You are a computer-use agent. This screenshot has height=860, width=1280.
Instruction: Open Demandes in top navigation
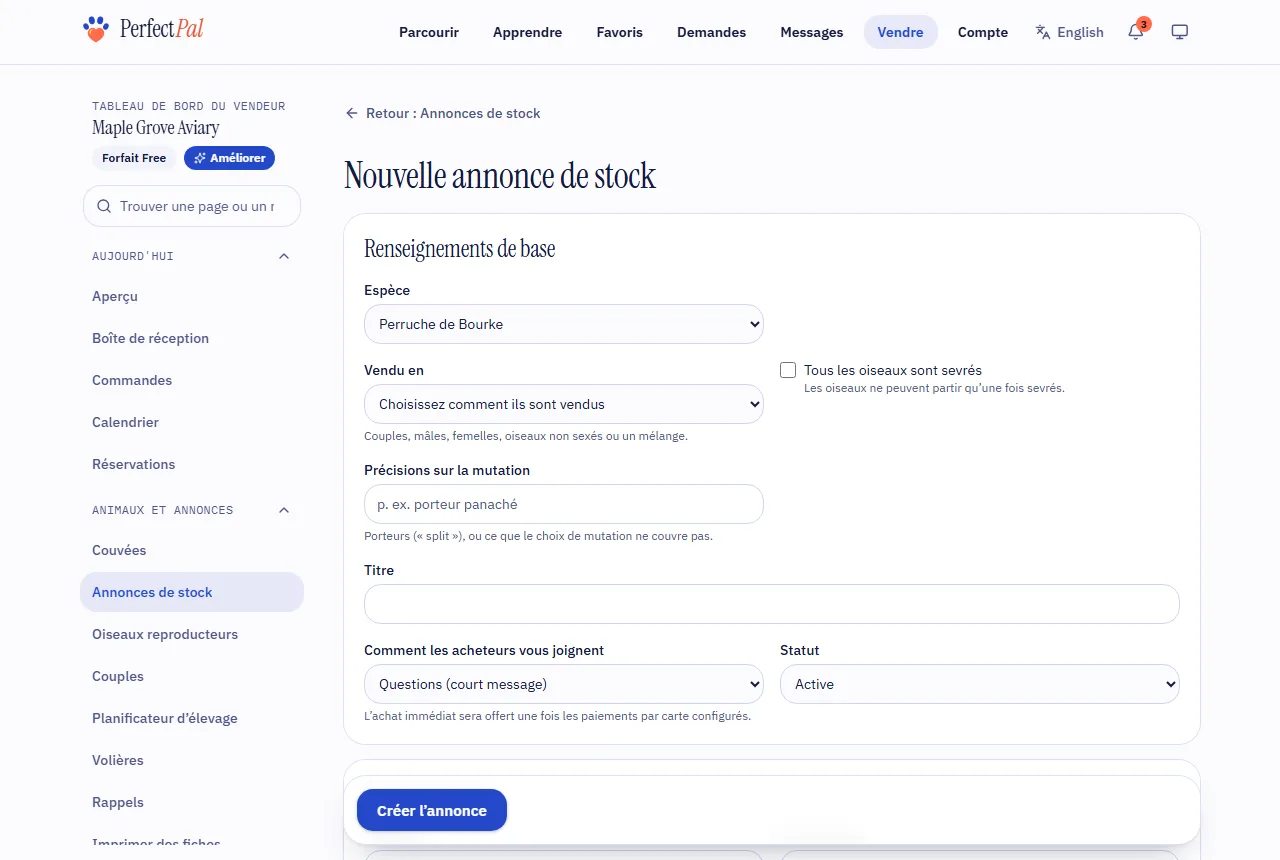712,32
